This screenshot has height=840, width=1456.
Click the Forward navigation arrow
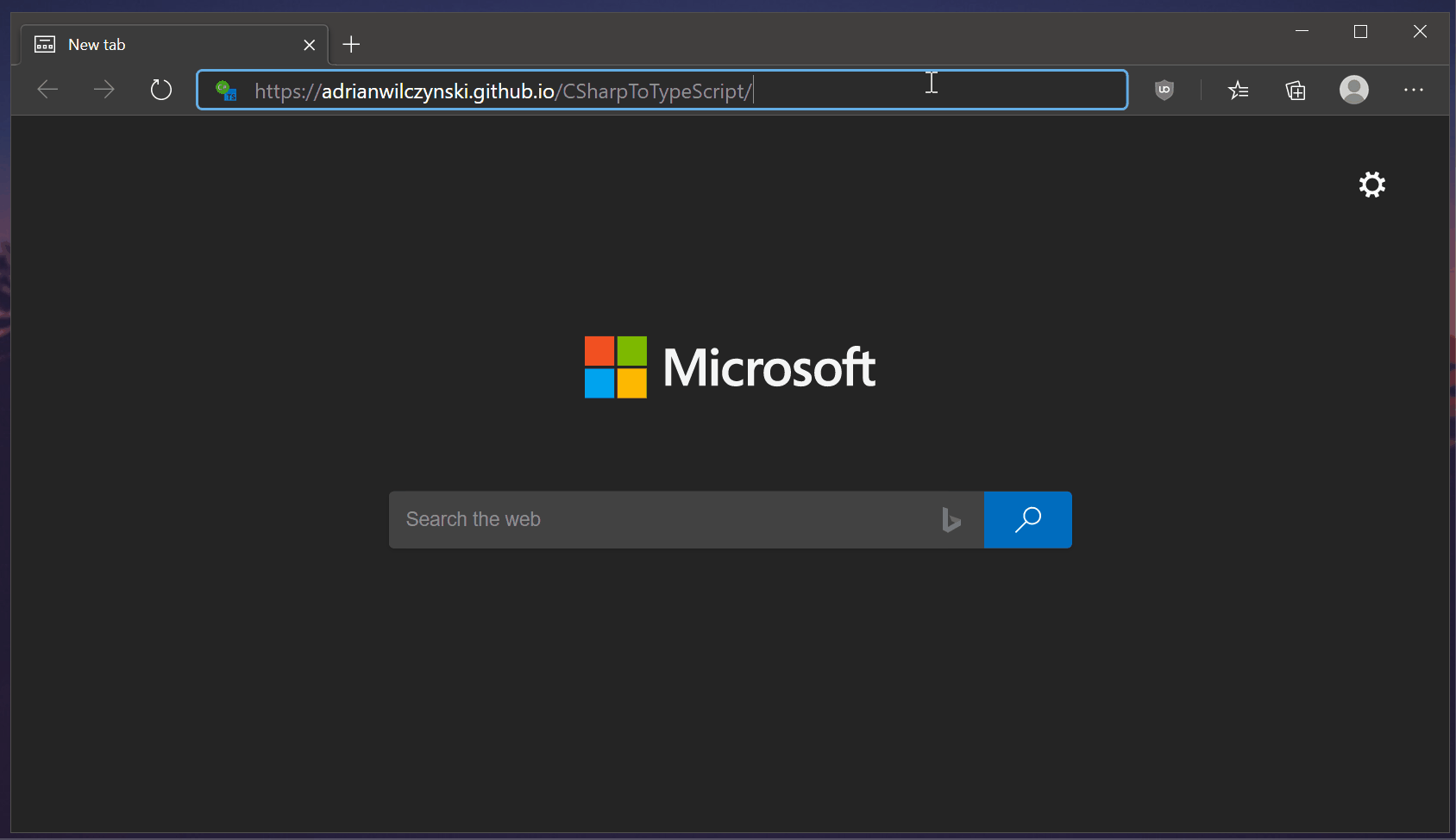[104, 90]
